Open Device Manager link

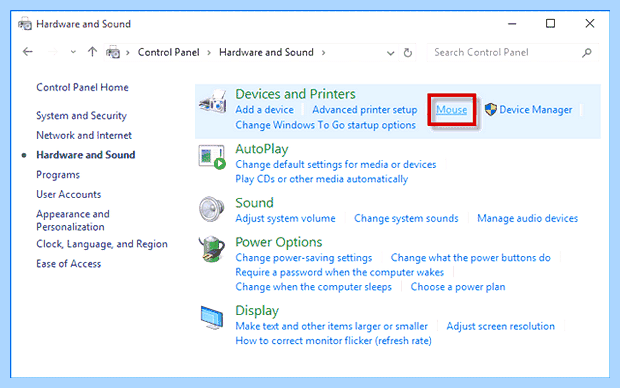coord(536,110)
